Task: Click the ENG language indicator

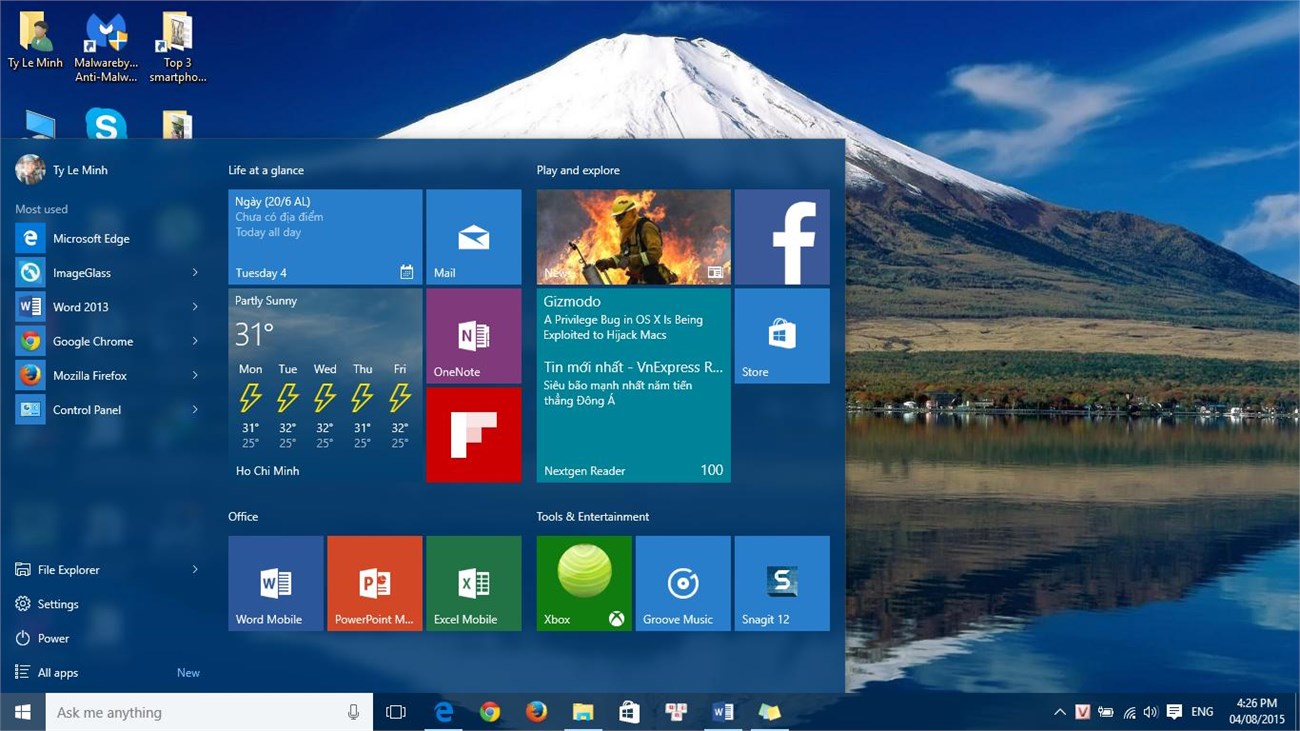Action: (1203, 712)
